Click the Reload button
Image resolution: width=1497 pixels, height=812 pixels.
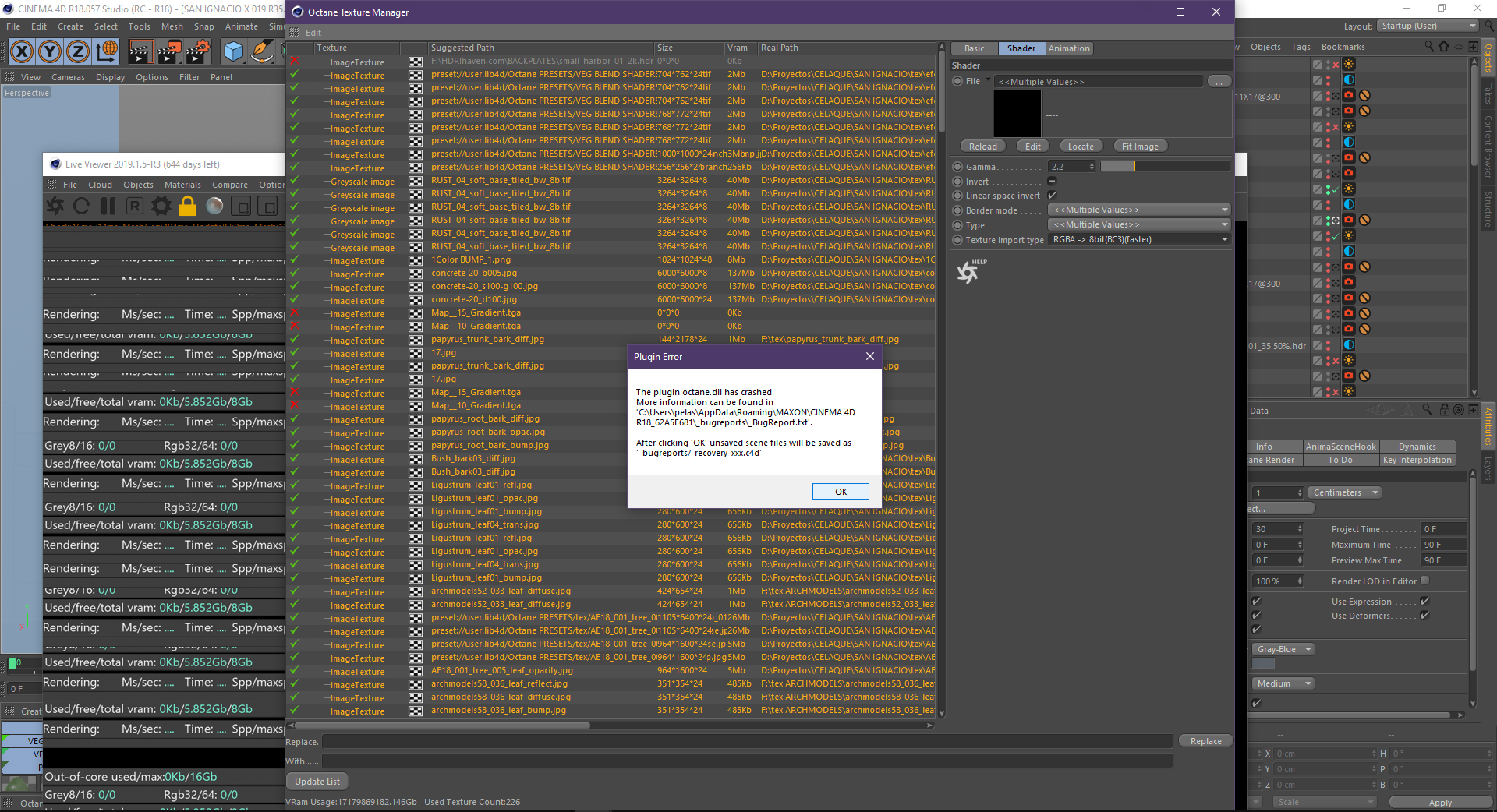982,147
